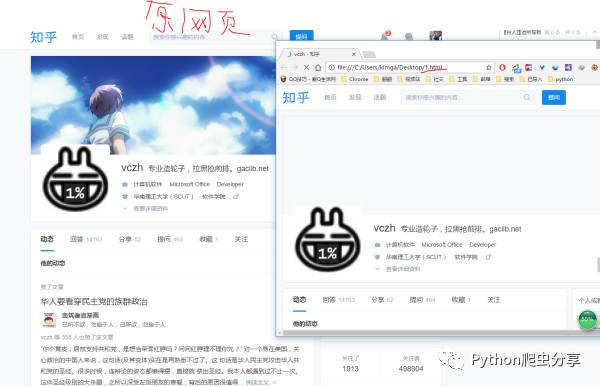Switch to the 关注 tab in the front window
This screenshot has width=600, height=387.
pyautogui.click(x=494, y=300)
